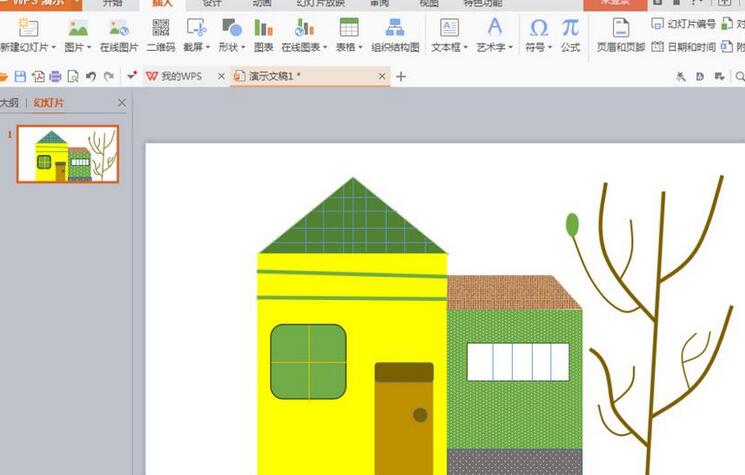Click the 日期和时间 date and time button
The image size is (745, 475).
pos(683,47)
